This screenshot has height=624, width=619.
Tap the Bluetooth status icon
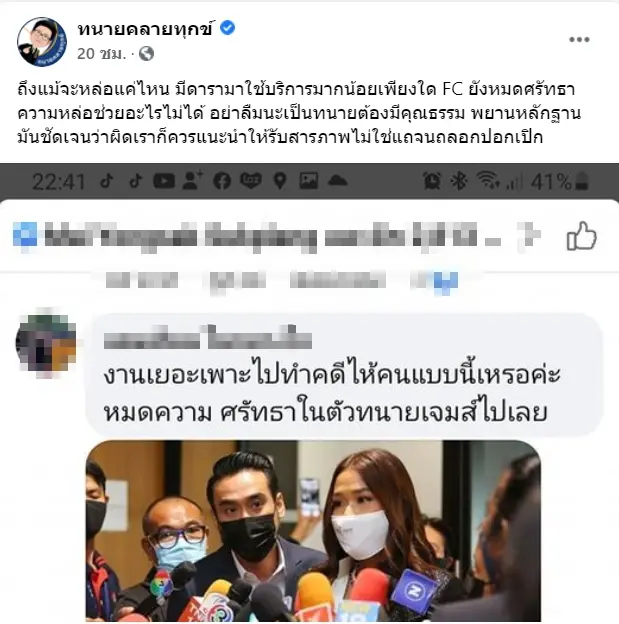[x=458, y=181]
